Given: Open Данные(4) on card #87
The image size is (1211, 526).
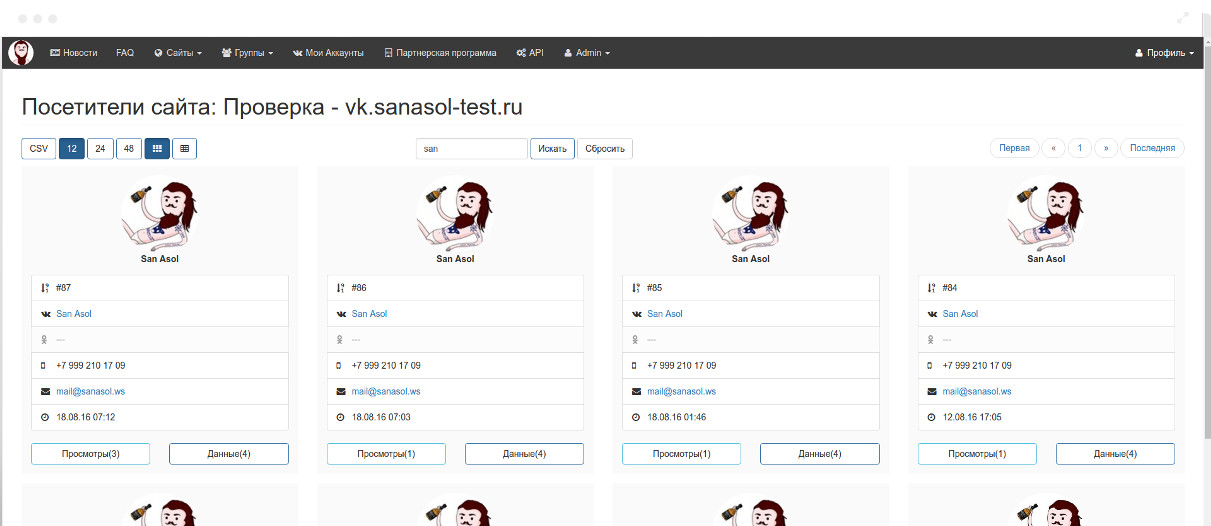Looking at the screenshot, I should pyautogui.click(x=229, y=454).
